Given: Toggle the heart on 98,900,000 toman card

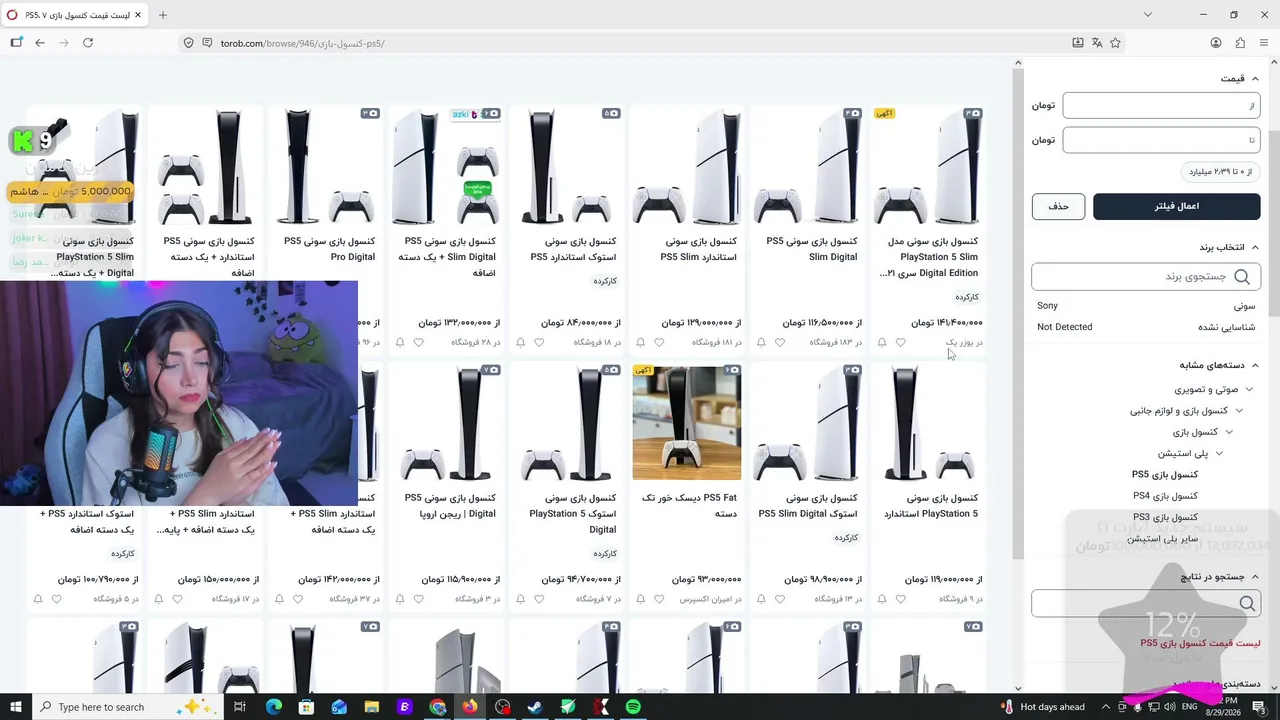Looking at the screenshot, I should coord(780,599).
